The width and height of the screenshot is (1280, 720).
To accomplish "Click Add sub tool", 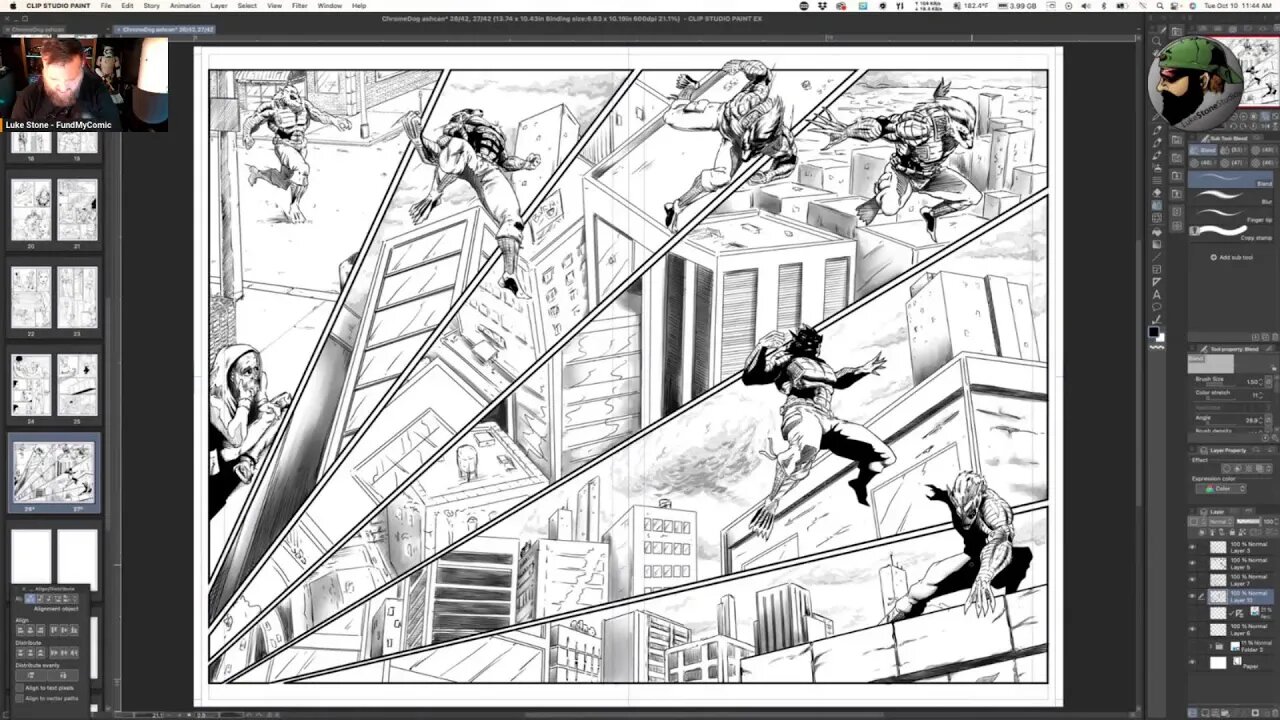I will pyautogui.click(x=1232, y=257).
